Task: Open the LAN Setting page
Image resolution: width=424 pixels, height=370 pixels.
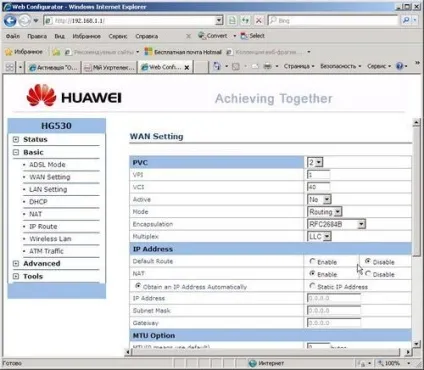Action: (48, 189)
